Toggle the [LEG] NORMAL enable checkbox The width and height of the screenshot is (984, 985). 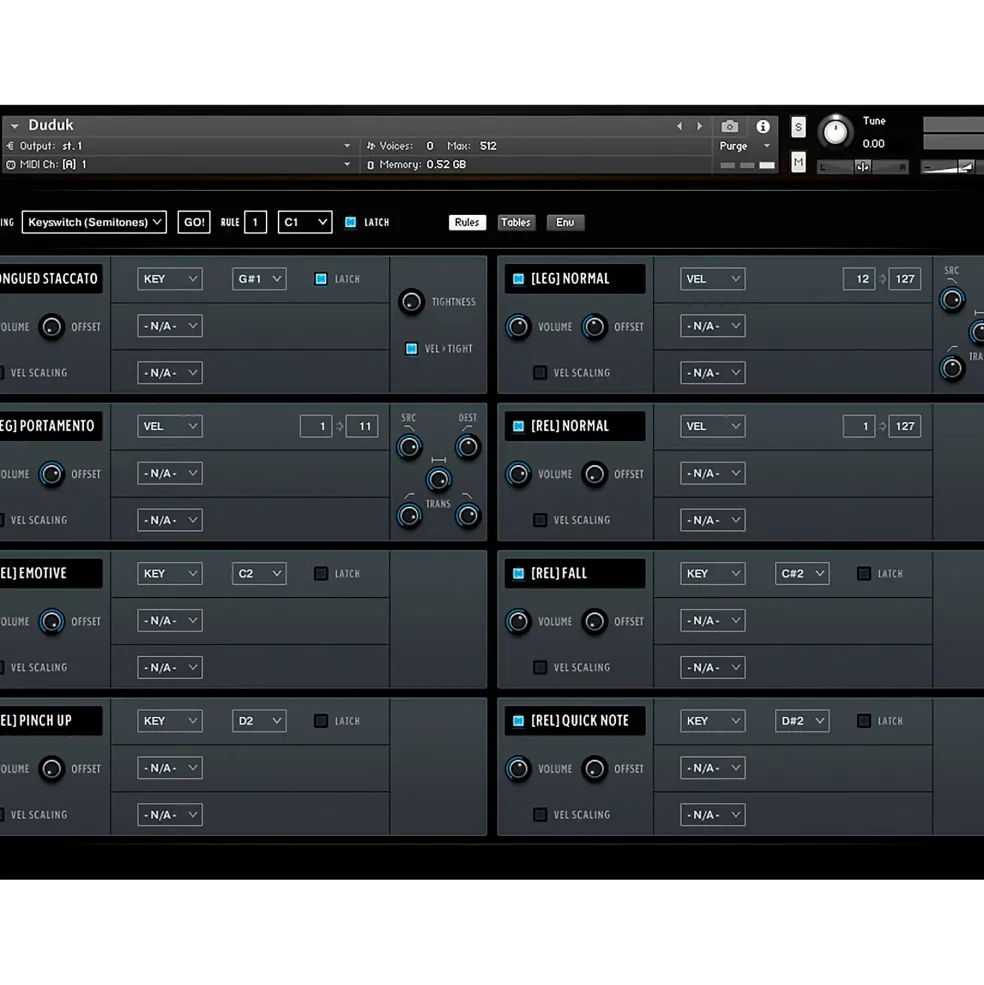point(518,279)
